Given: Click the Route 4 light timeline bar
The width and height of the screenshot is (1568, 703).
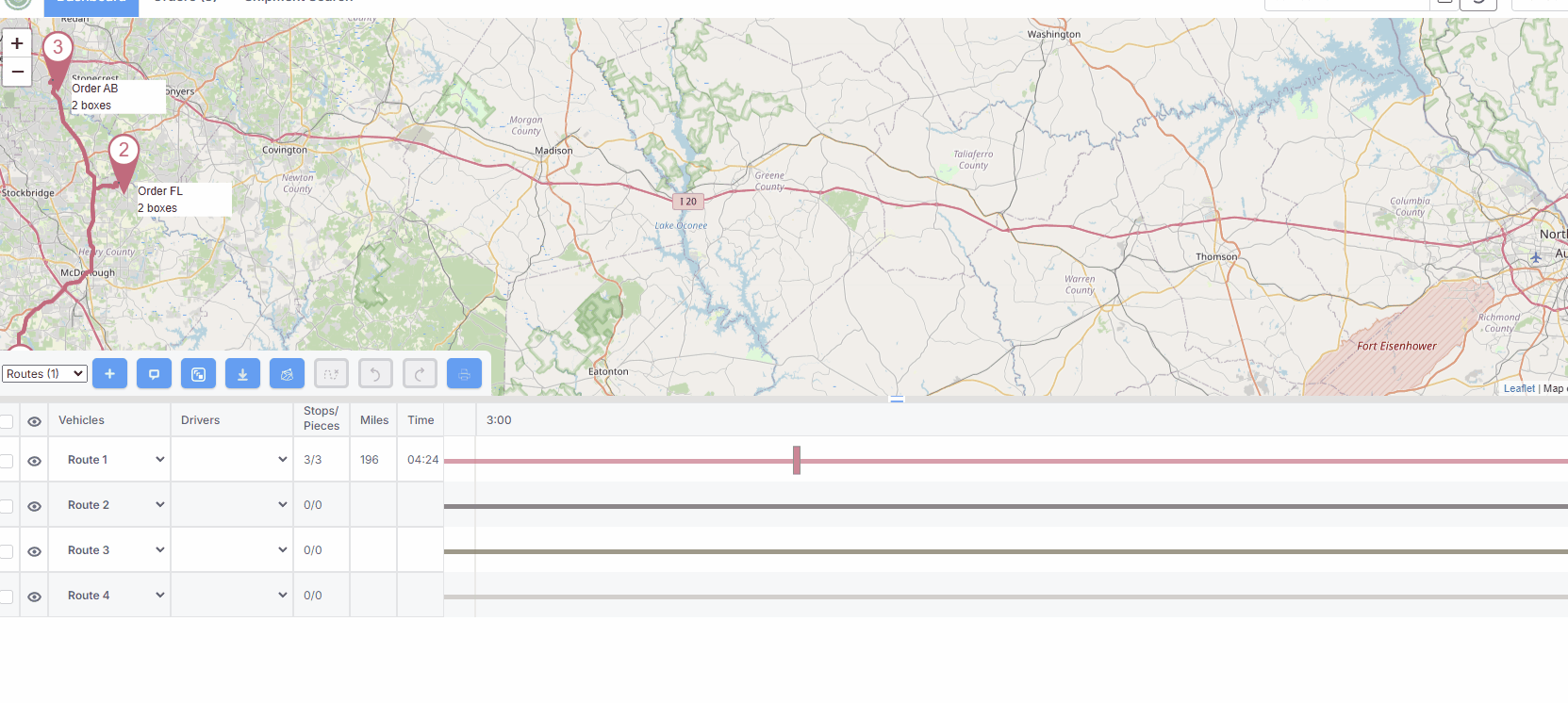Looking at the screenshot, I should pyautogui.click(x=1006, y=597).
